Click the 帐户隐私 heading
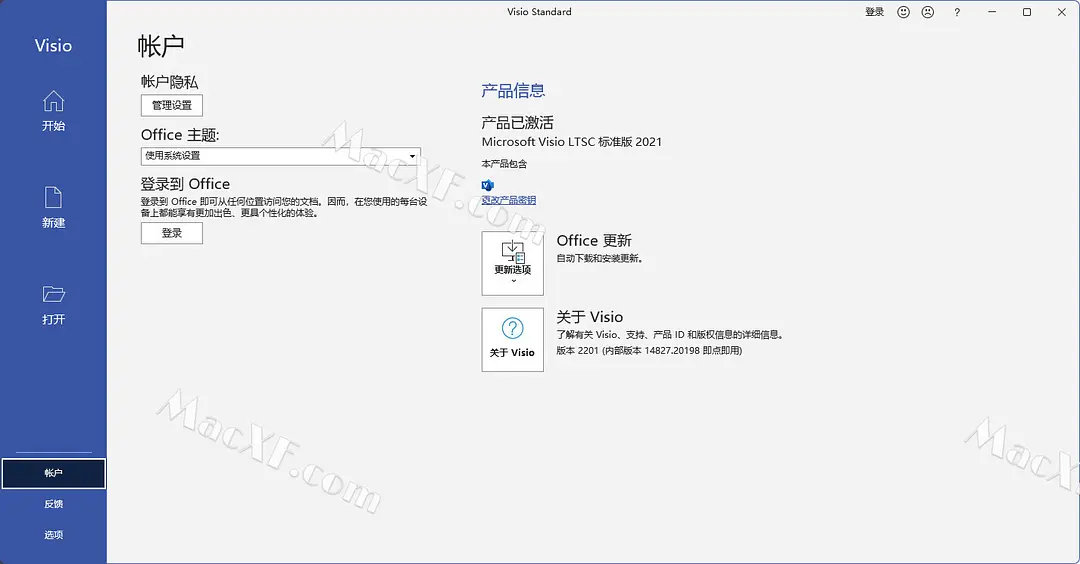Screen dimensions: 1080x564 (x=169, y=82)
